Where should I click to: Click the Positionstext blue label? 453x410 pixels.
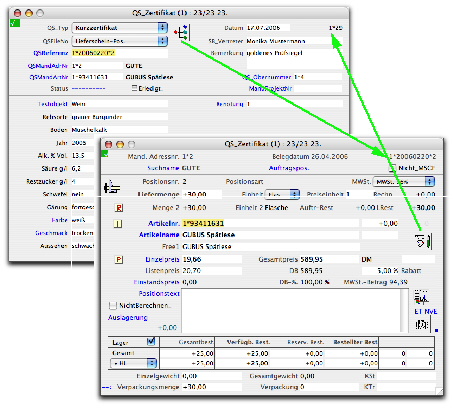pos(159,294)
